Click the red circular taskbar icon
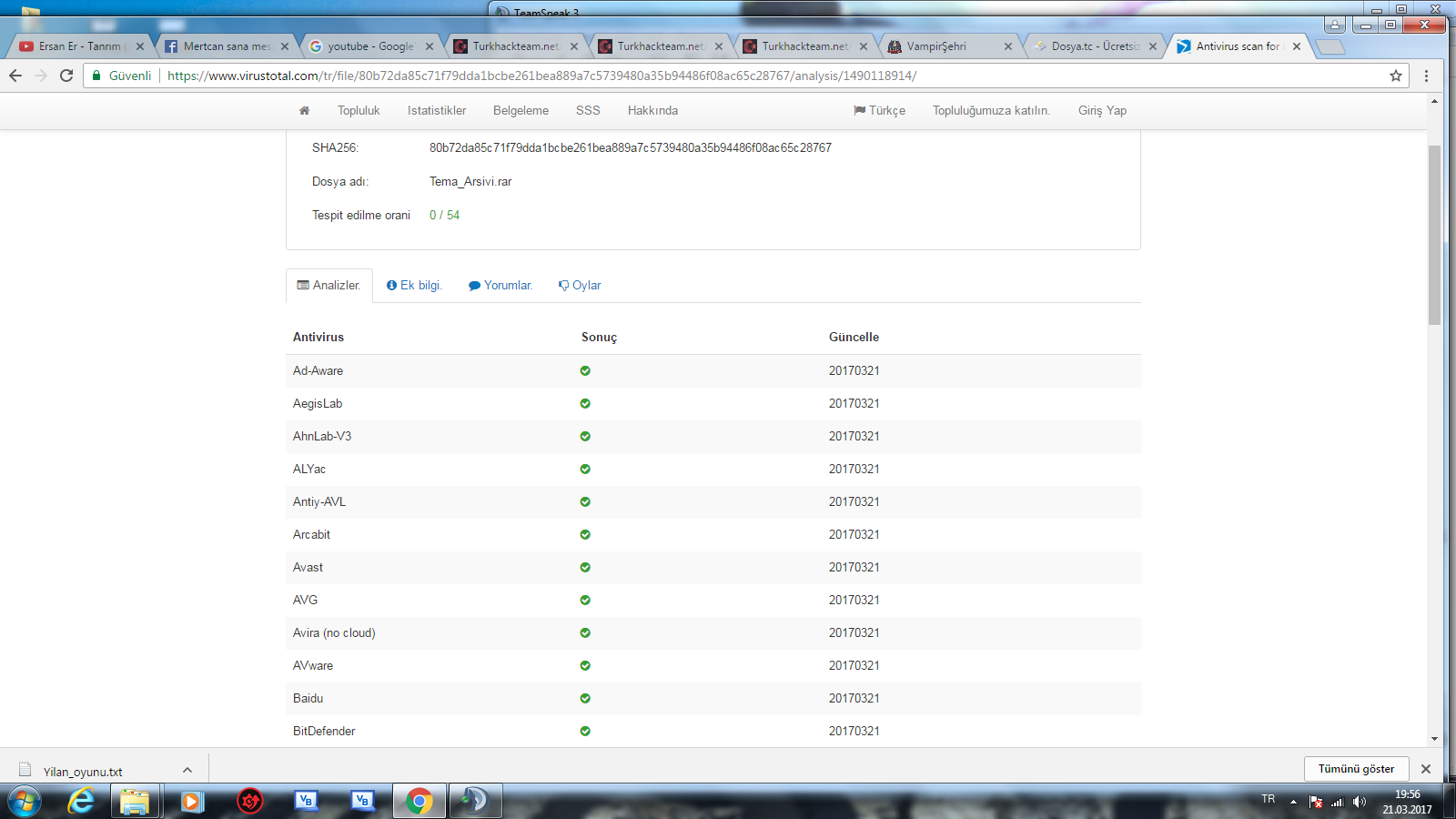Image resolution: width=1456 pixels, height=819 pixels. click(x=249, y=801)
